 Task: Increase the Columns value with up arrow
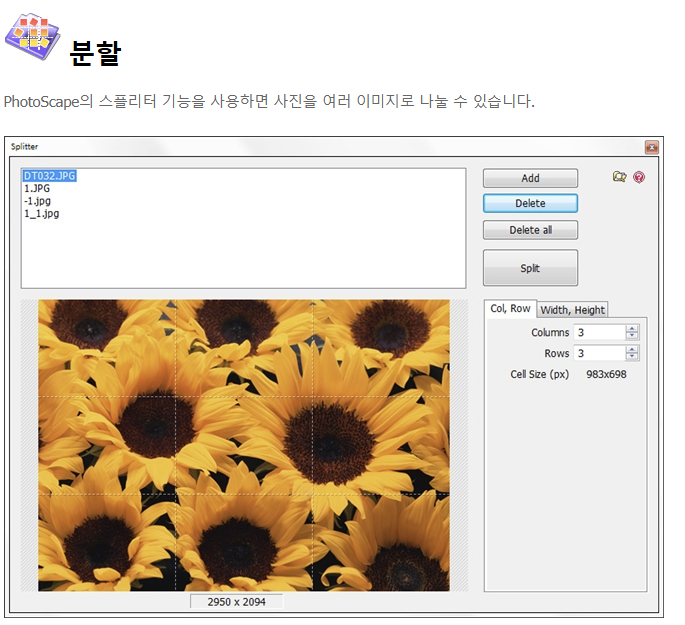pyautogui.click(x=632, y=329)
